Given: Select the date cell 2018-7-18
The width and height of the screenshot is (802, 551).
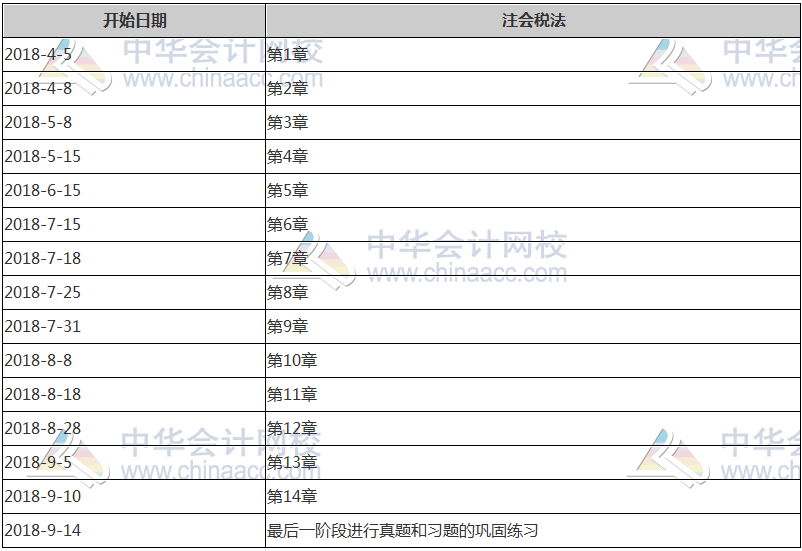Looking at the screenshot, I should point(134,258).
